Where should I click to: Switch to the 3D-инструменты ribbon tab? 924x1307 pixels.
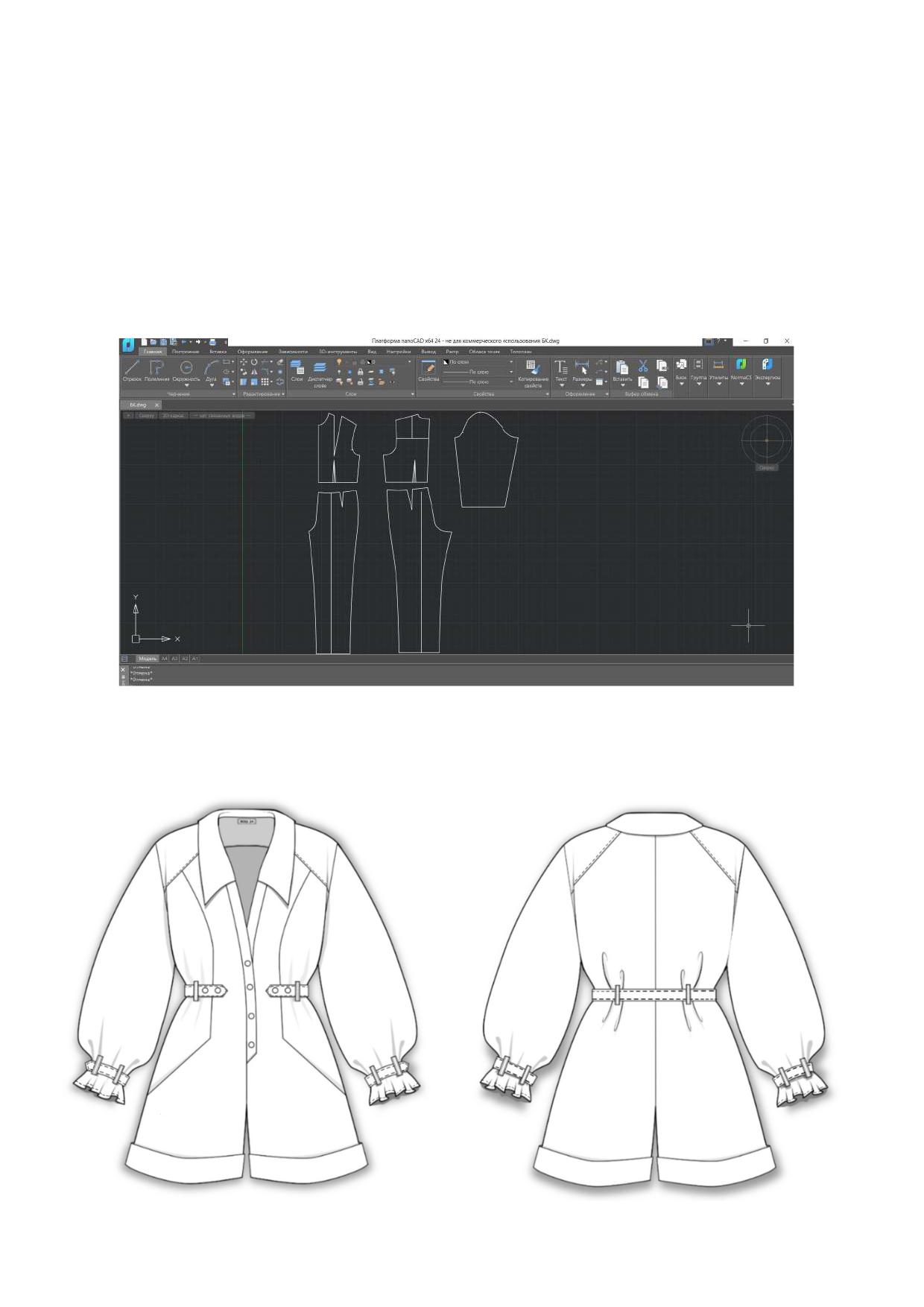point(338,352)
